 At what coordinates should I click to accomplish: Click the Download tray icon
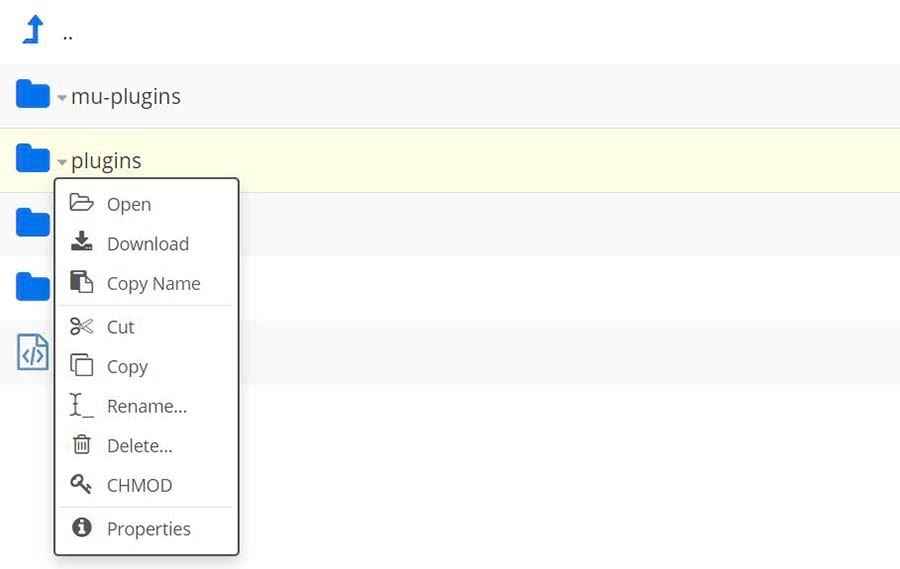[82, 243]
